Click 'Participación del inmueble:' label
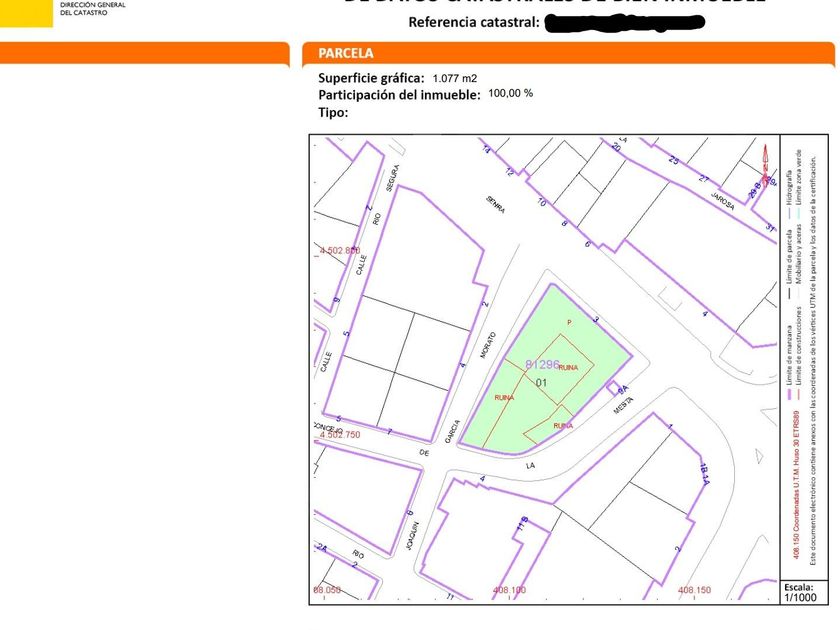 point(399,95)
